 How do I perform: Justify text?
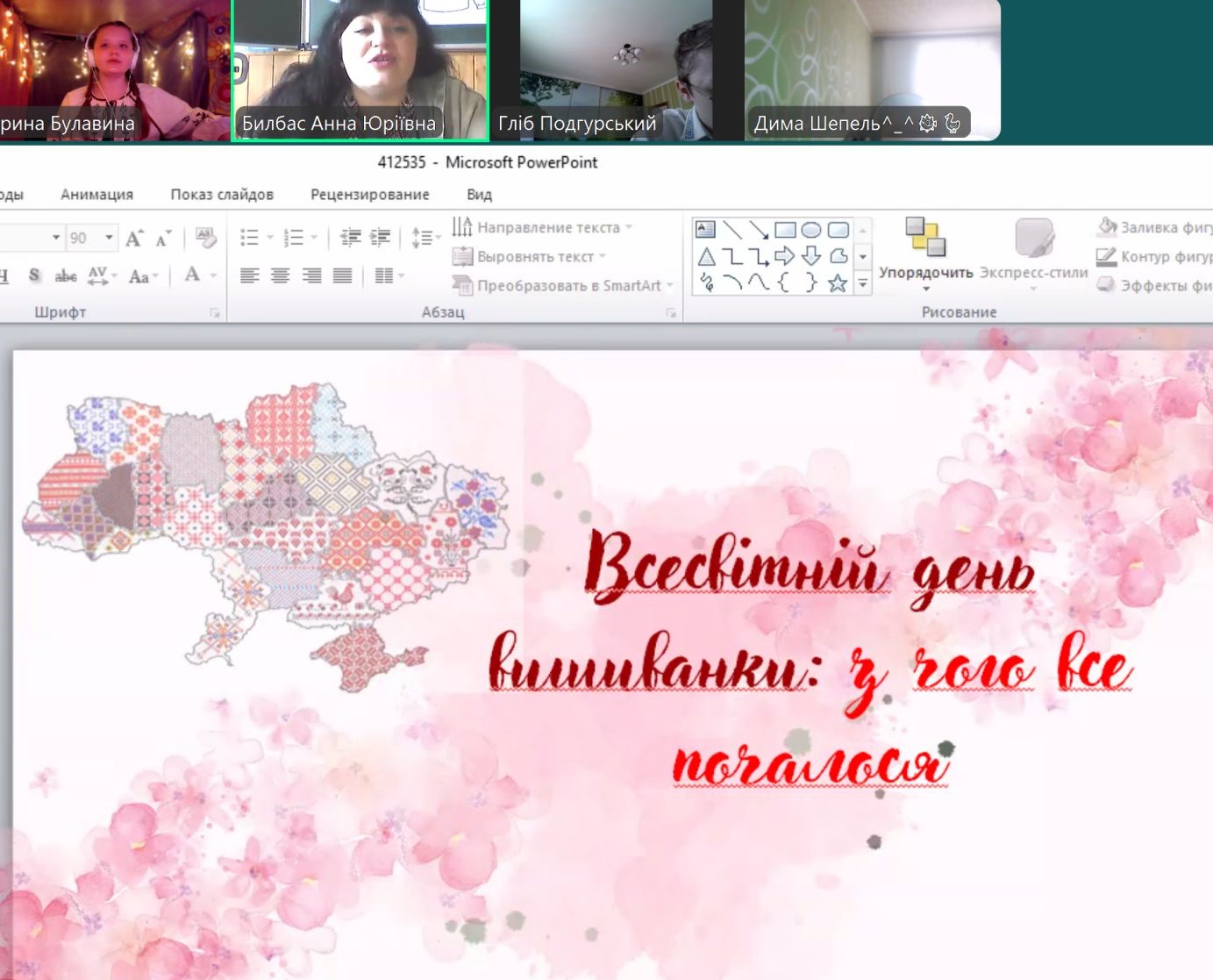tap(342, 275)
